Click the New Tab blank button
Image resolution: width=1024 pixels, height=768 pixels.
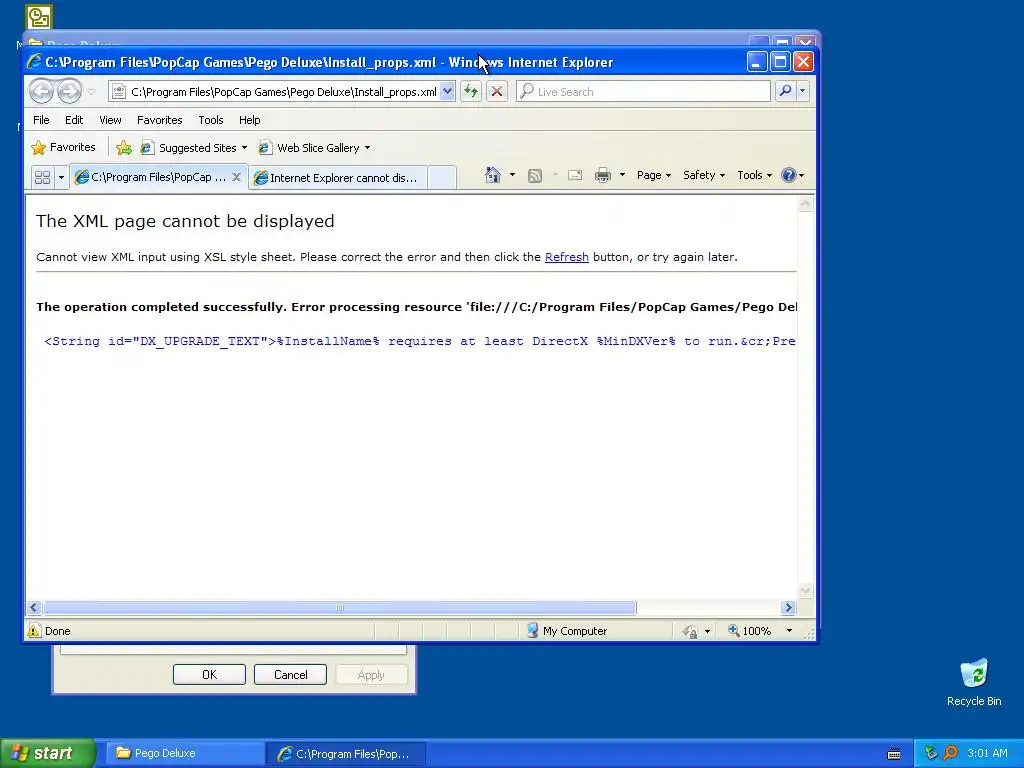pos(442,178)
